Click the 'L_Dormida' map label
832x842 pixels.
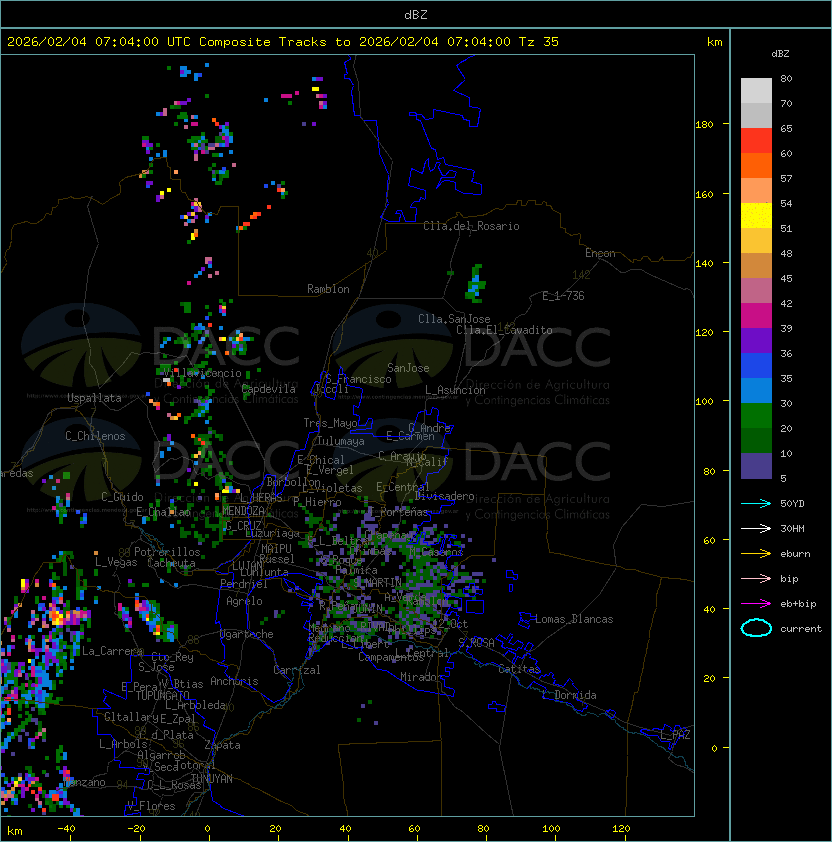click(569, 695)
